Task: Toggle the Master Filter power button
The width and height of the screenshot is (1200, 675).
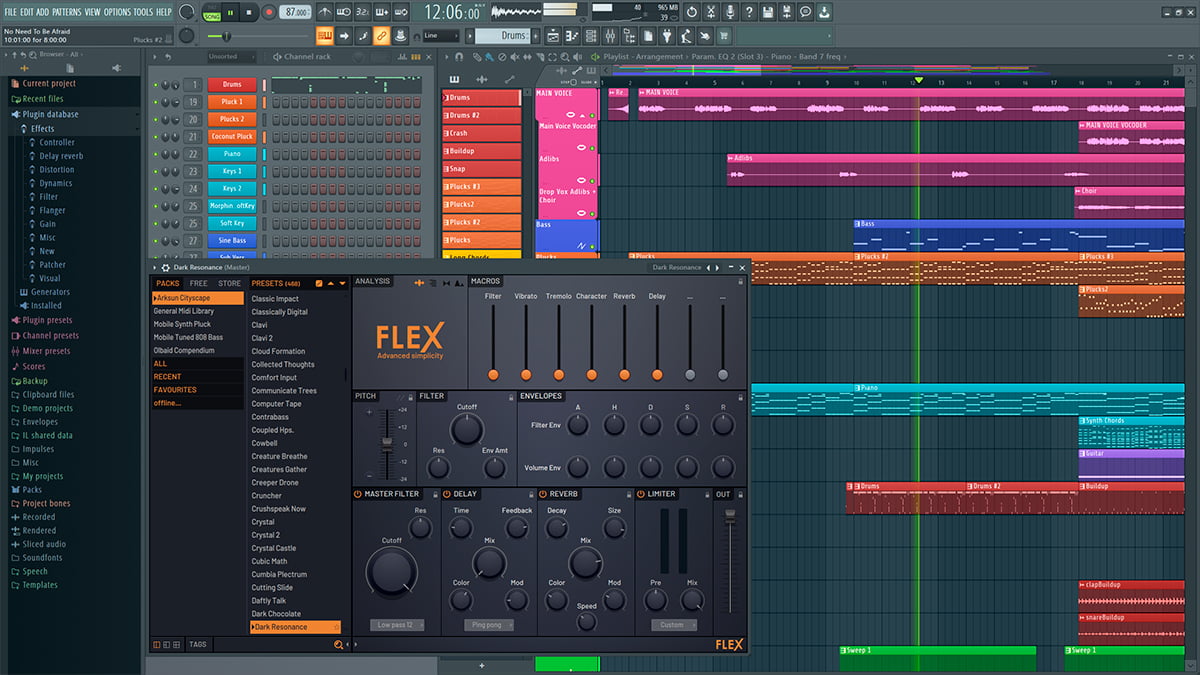Action: click(x=358, y=494)
